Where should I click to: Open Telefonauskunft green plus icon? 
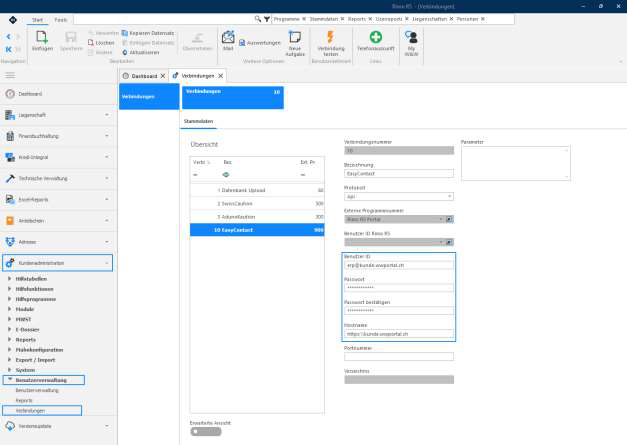tap(375, 37)
